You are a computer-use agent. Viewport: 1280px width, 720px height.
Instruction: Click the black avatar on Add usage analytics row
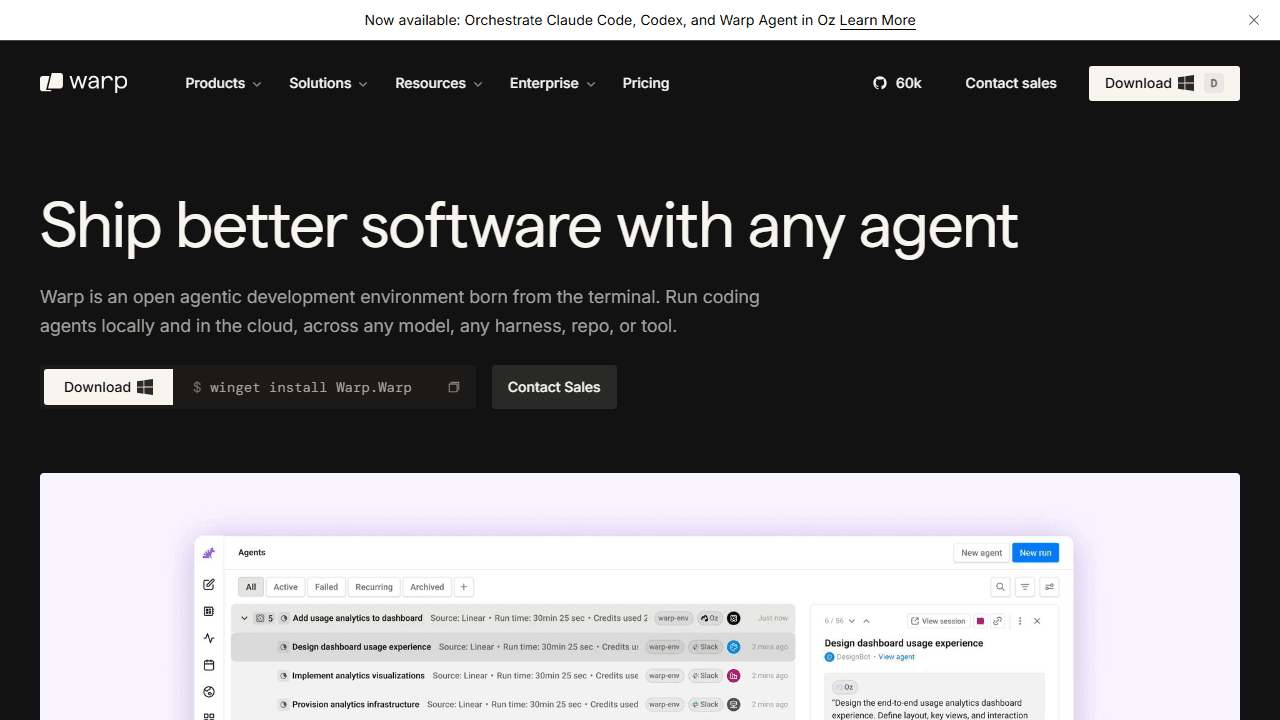[734, 618]
